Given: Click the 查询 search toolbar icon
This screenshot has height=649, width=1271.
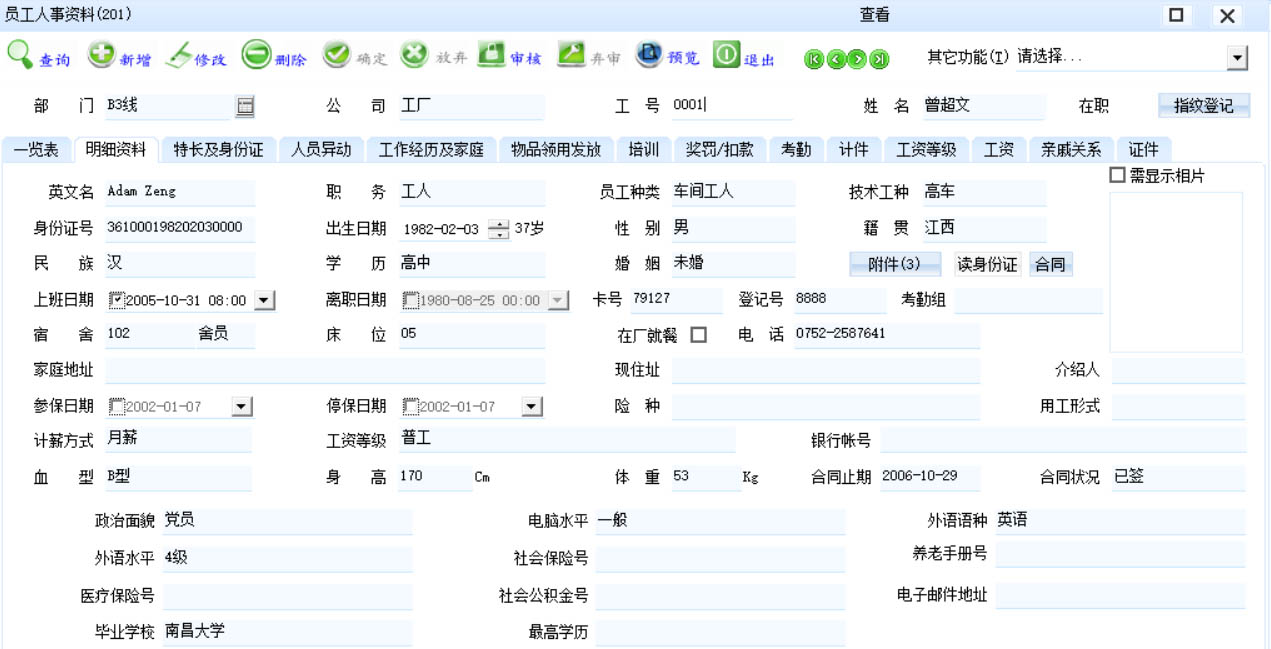Looking at the screenshot, I should click(x=21, y=55).
